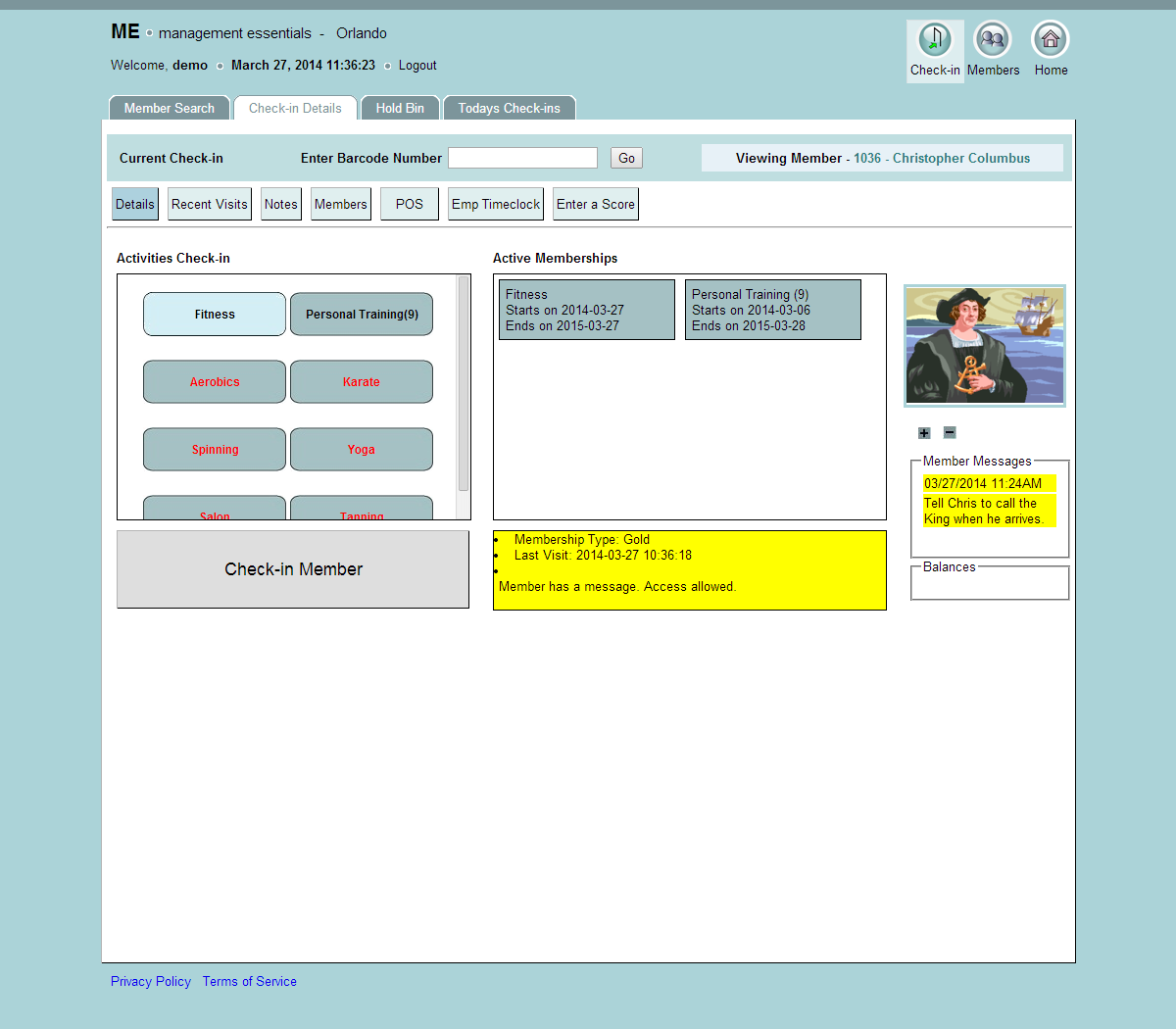
Task: Click the Check-in Member button
Action: [x=293, y=569]
